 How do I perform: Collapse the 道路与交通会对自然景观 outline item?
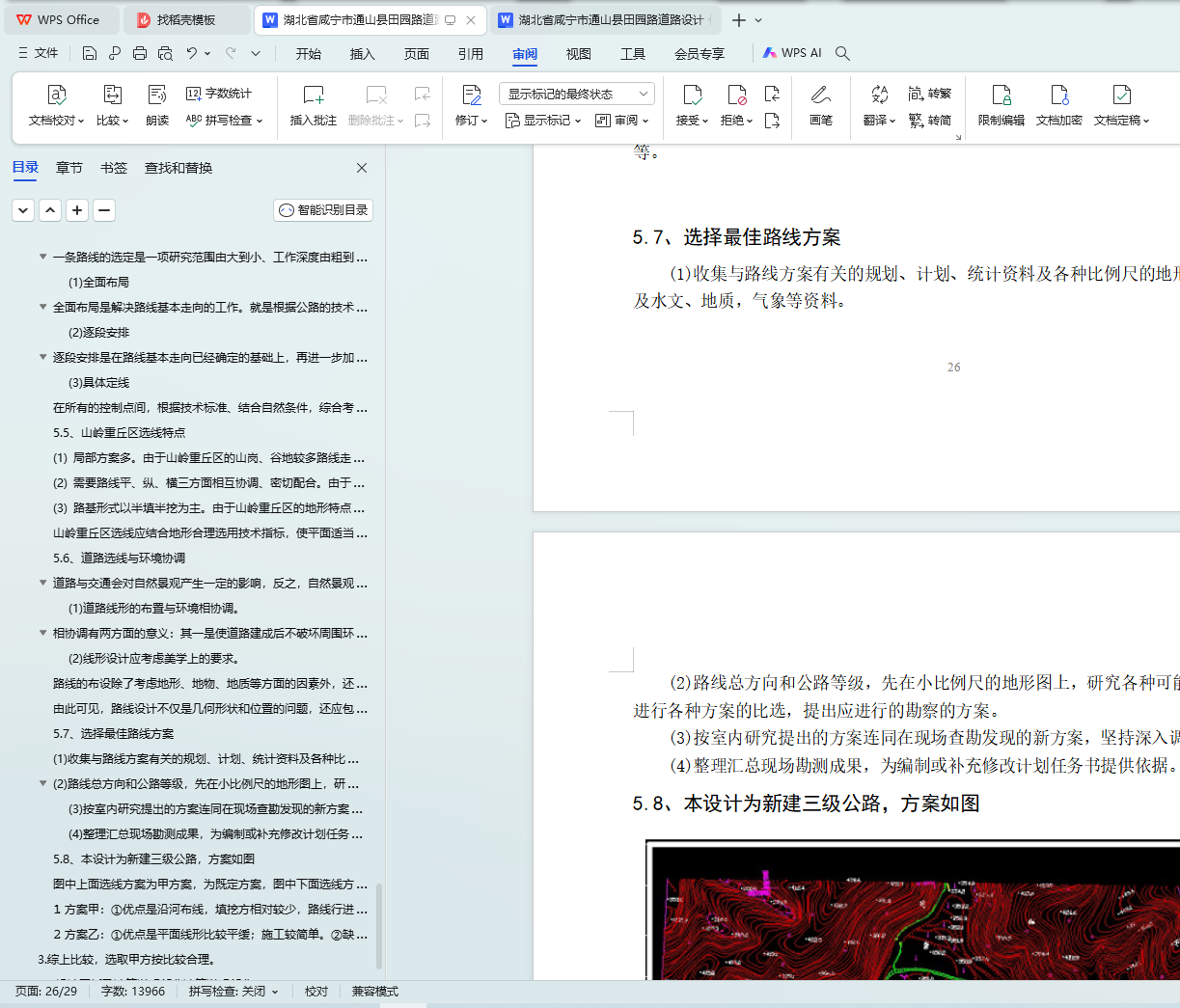click(43, 583)
